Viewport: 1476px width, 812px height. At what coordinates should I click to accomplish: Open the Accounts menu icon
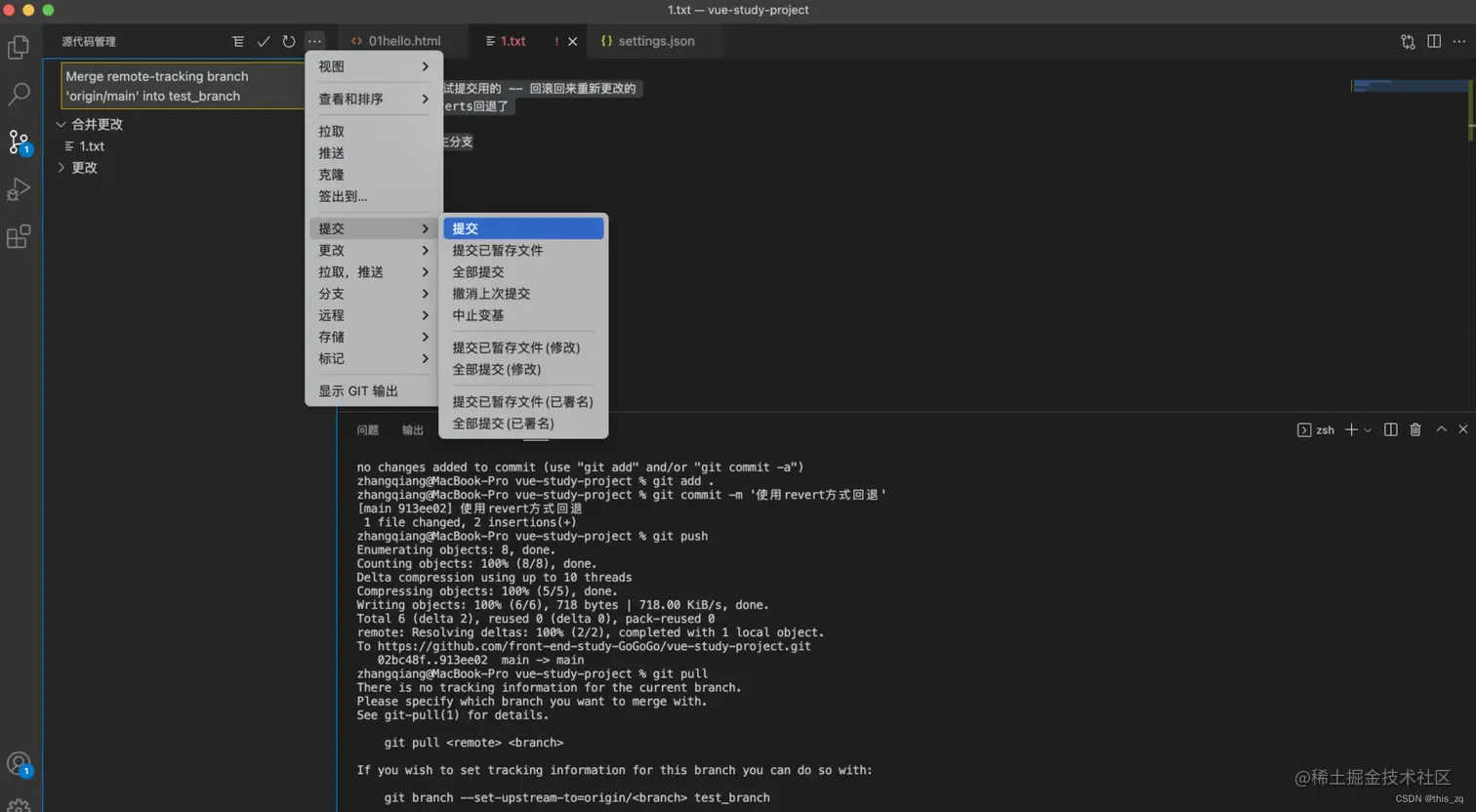[x=19, y=764]
